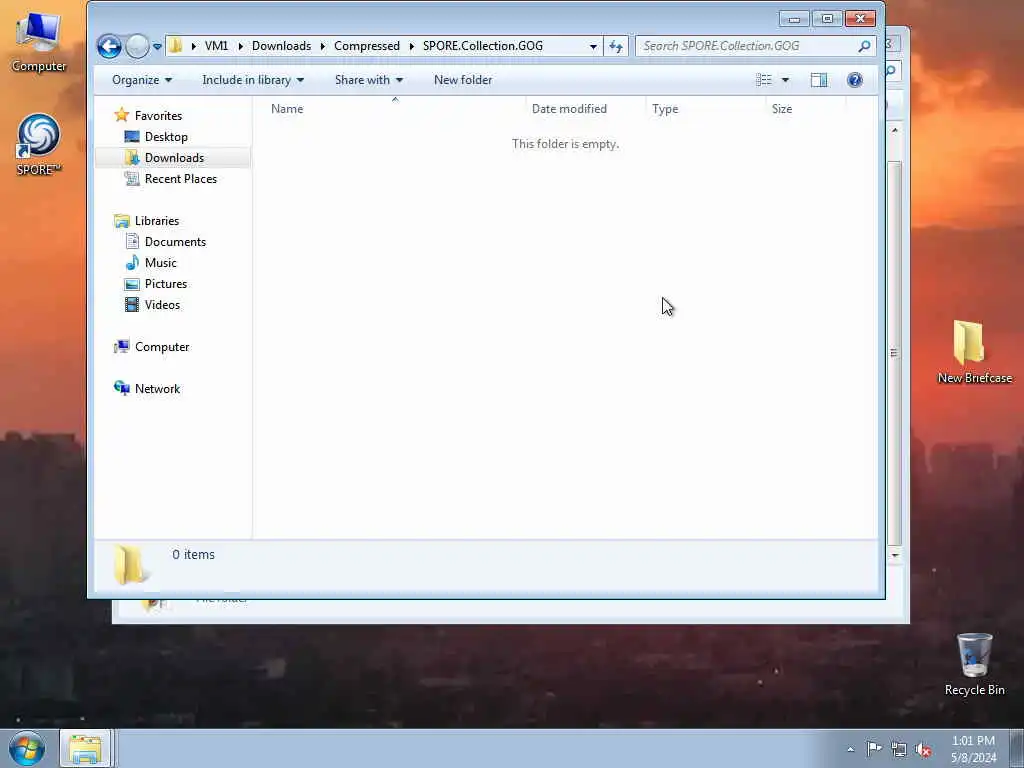Minimize the Explorer window
Viewport: 1024px width, 768px height.
tap(794, 19)
